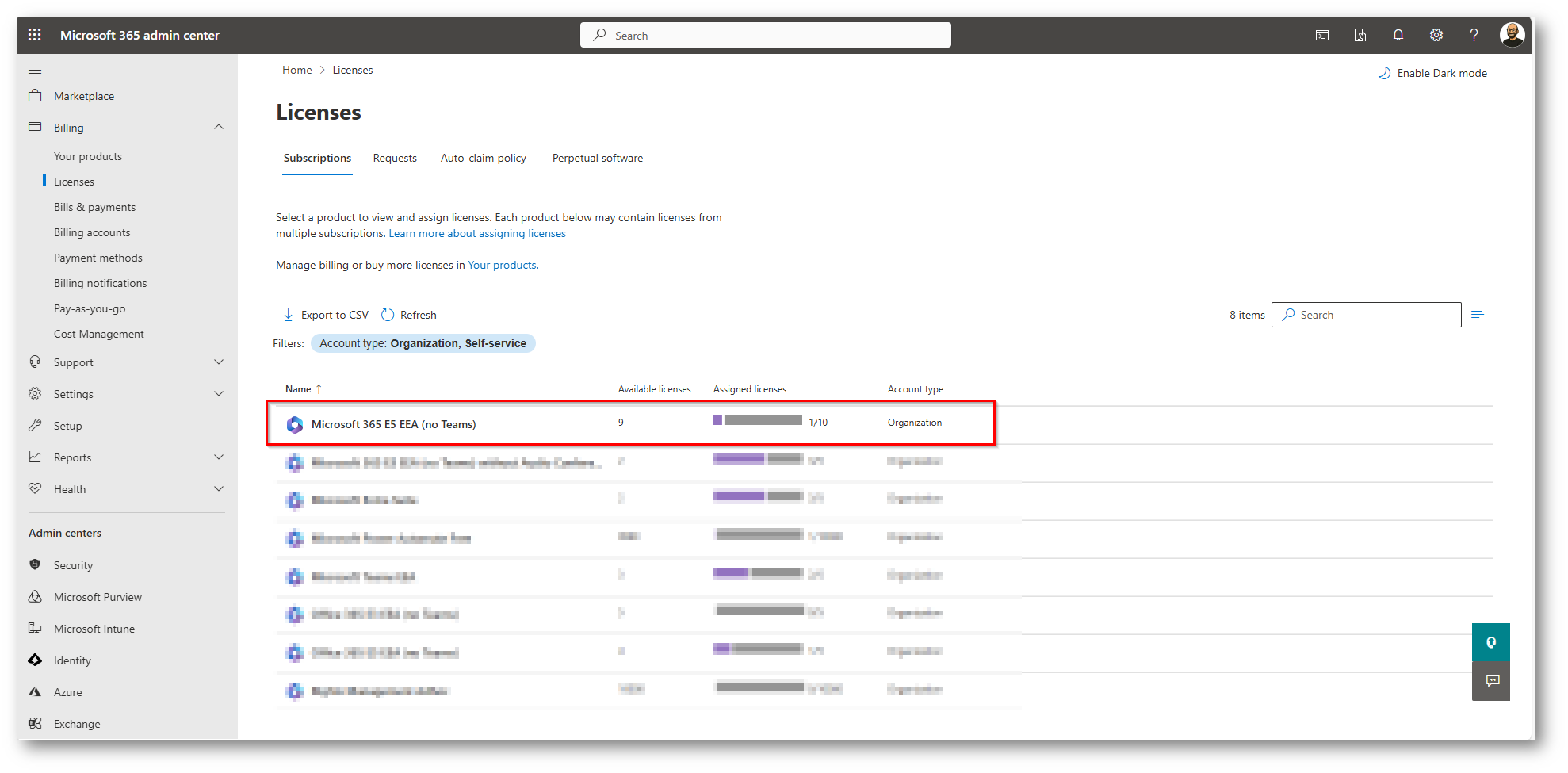Switch to the Auto-claim policy tab
1568x773 pixels.
tap(484, 159)
